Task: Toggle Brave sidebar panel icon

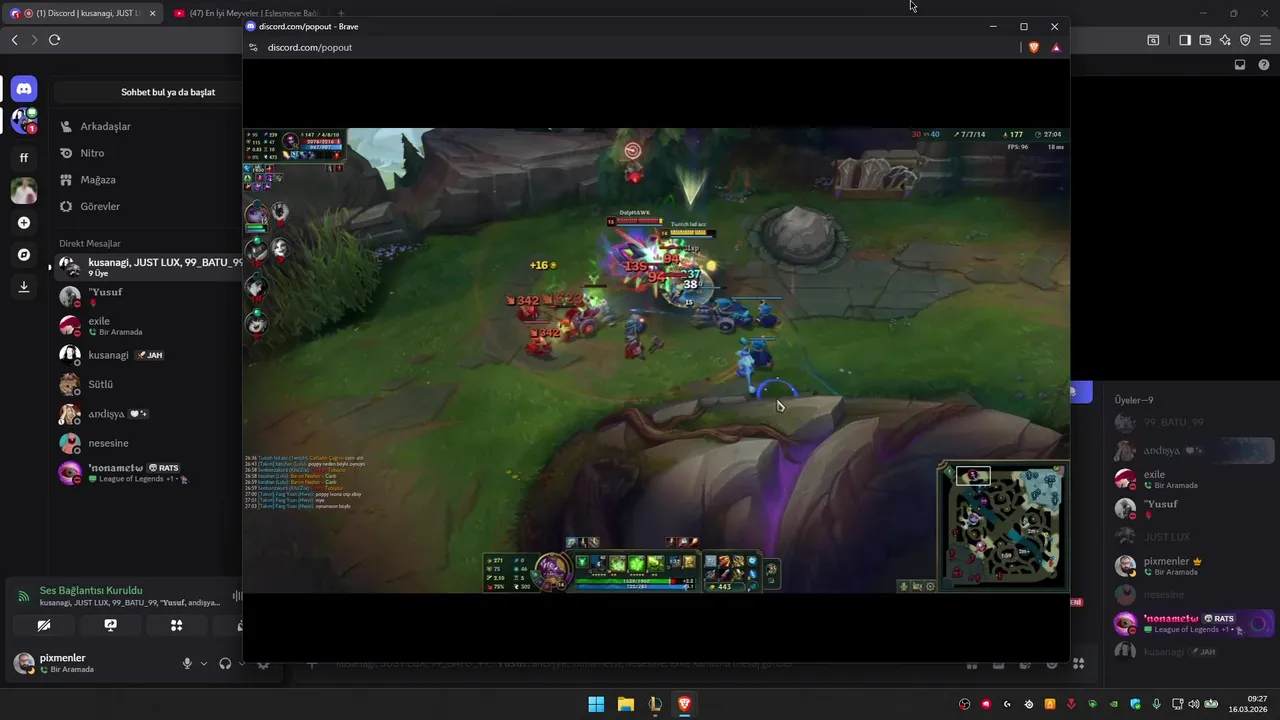Action: pos(1185,40)
